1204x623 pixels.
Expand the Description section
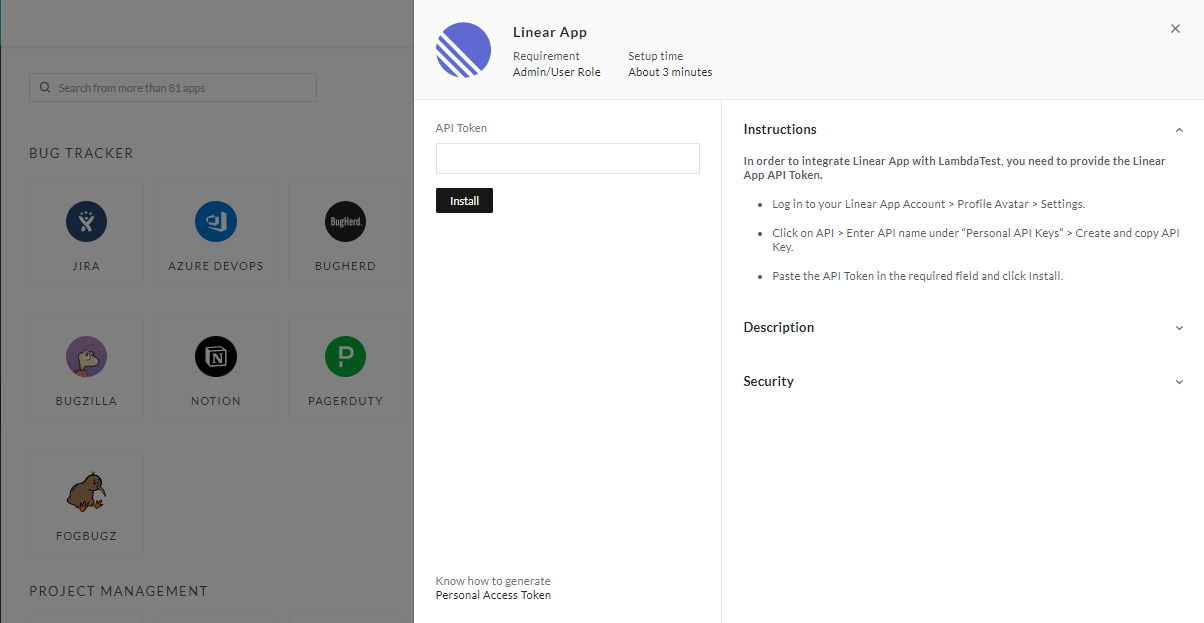coord(1179,328)
